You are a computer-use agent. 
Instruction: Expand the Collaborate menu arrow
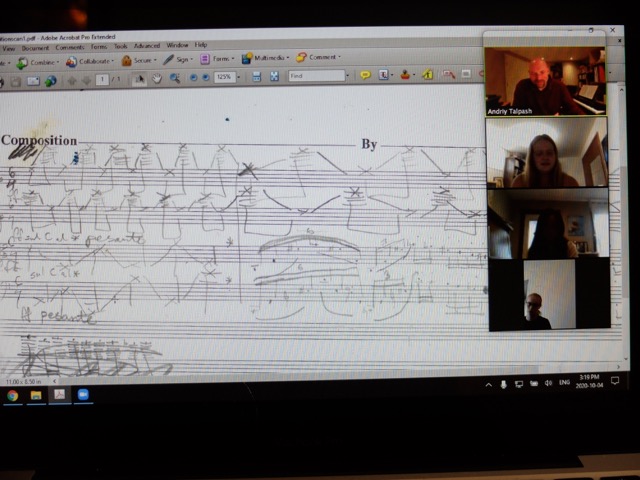click(x=113, y=61)
